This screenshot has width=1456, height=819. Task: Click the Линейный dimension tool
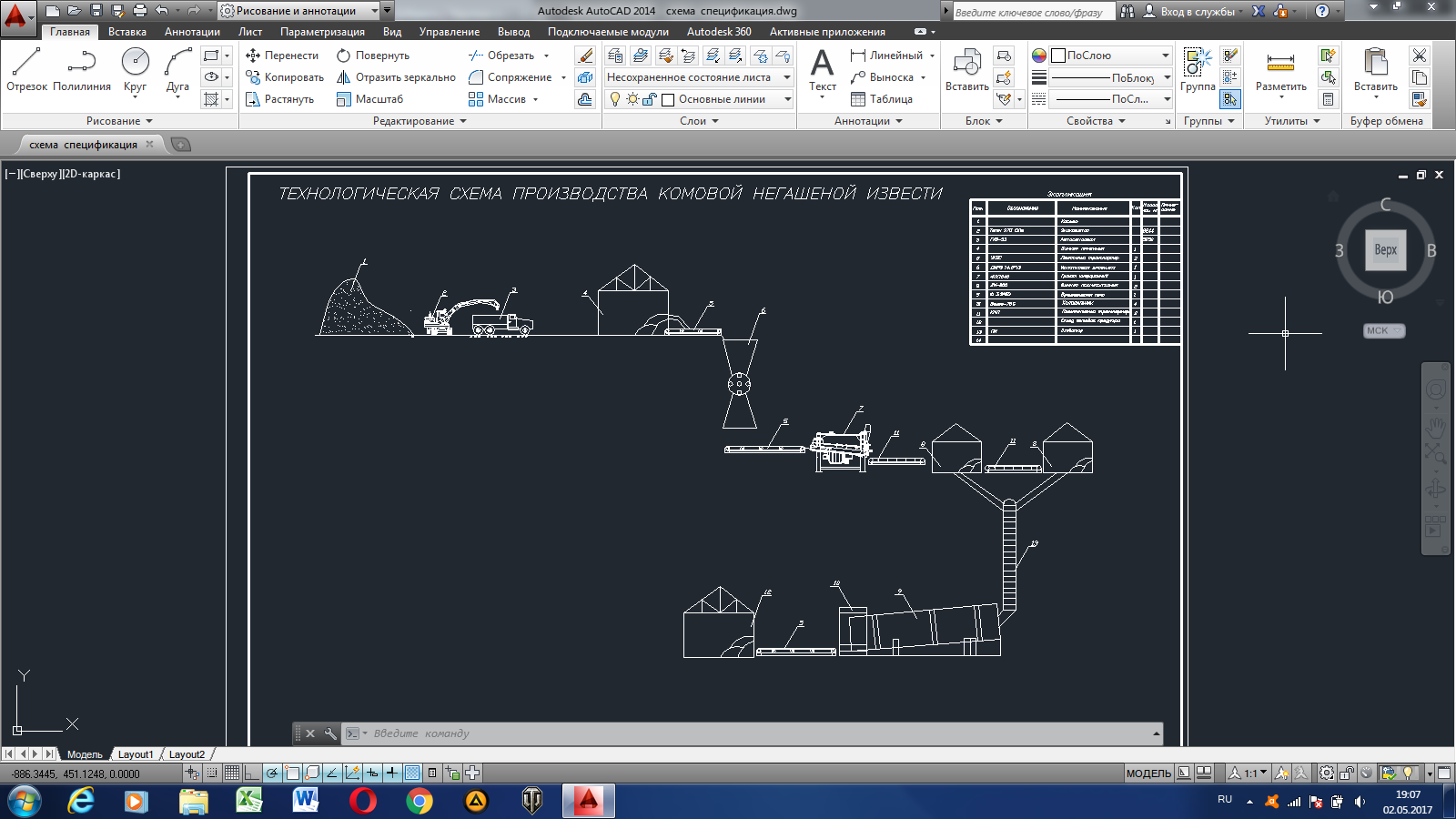(x=887, y=56)
